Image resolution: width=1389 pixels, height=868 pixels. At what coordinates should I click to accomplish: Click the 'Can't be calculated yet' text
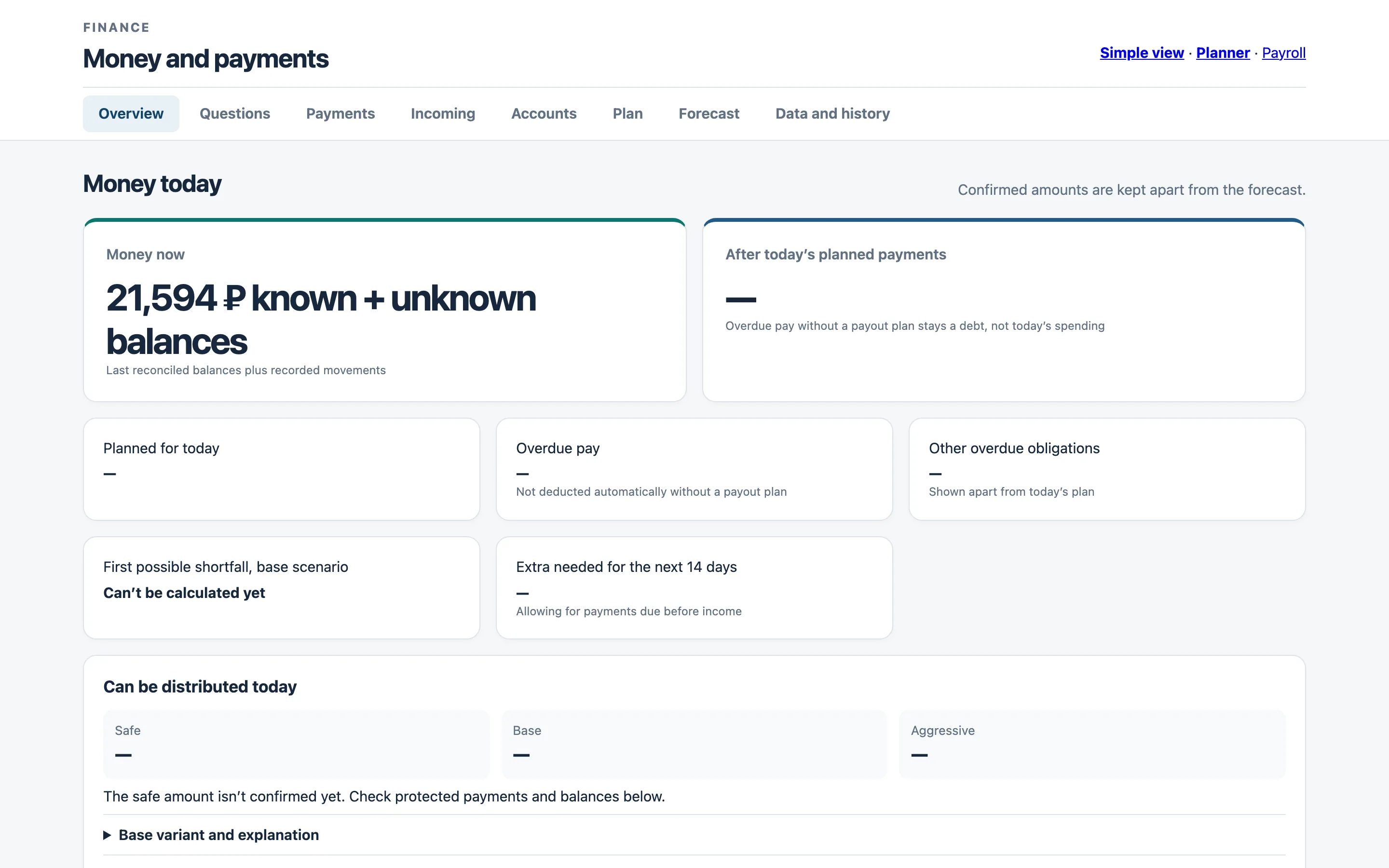(184, 593)
